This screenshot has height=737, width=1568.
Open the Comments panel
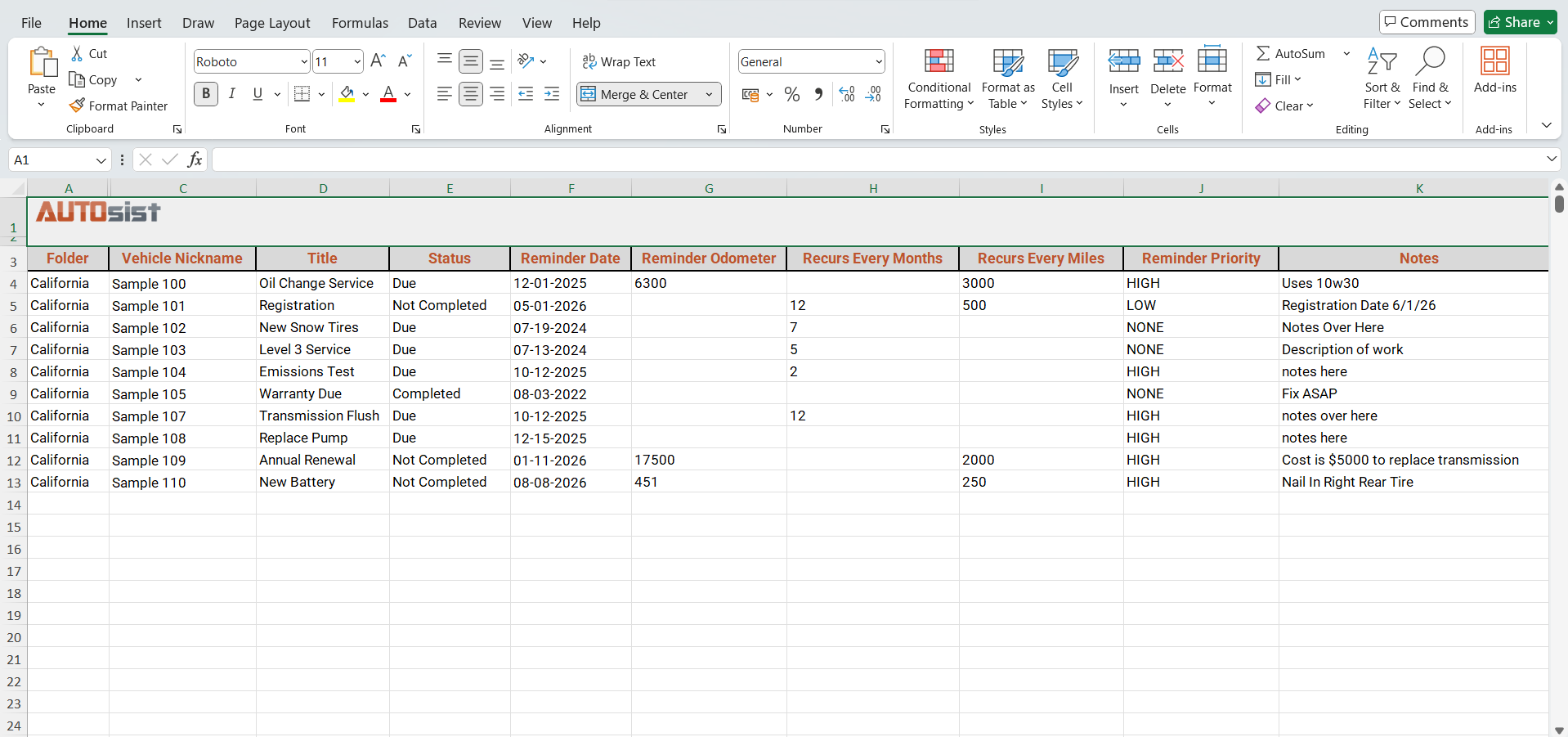tap(1426, 22)
